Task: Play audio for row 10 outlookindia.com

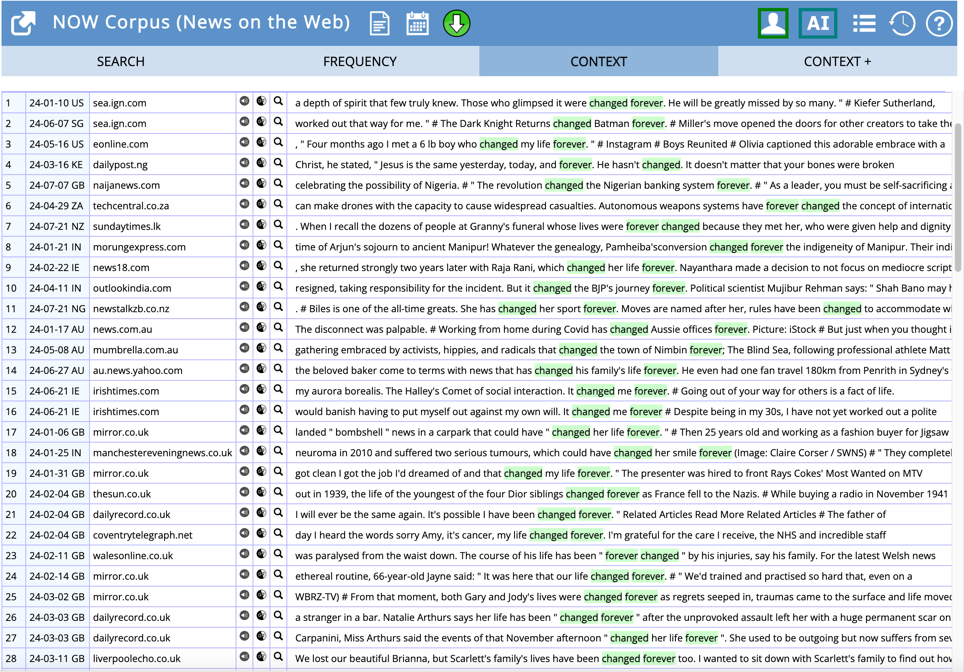Action: [x=245, y=287]
